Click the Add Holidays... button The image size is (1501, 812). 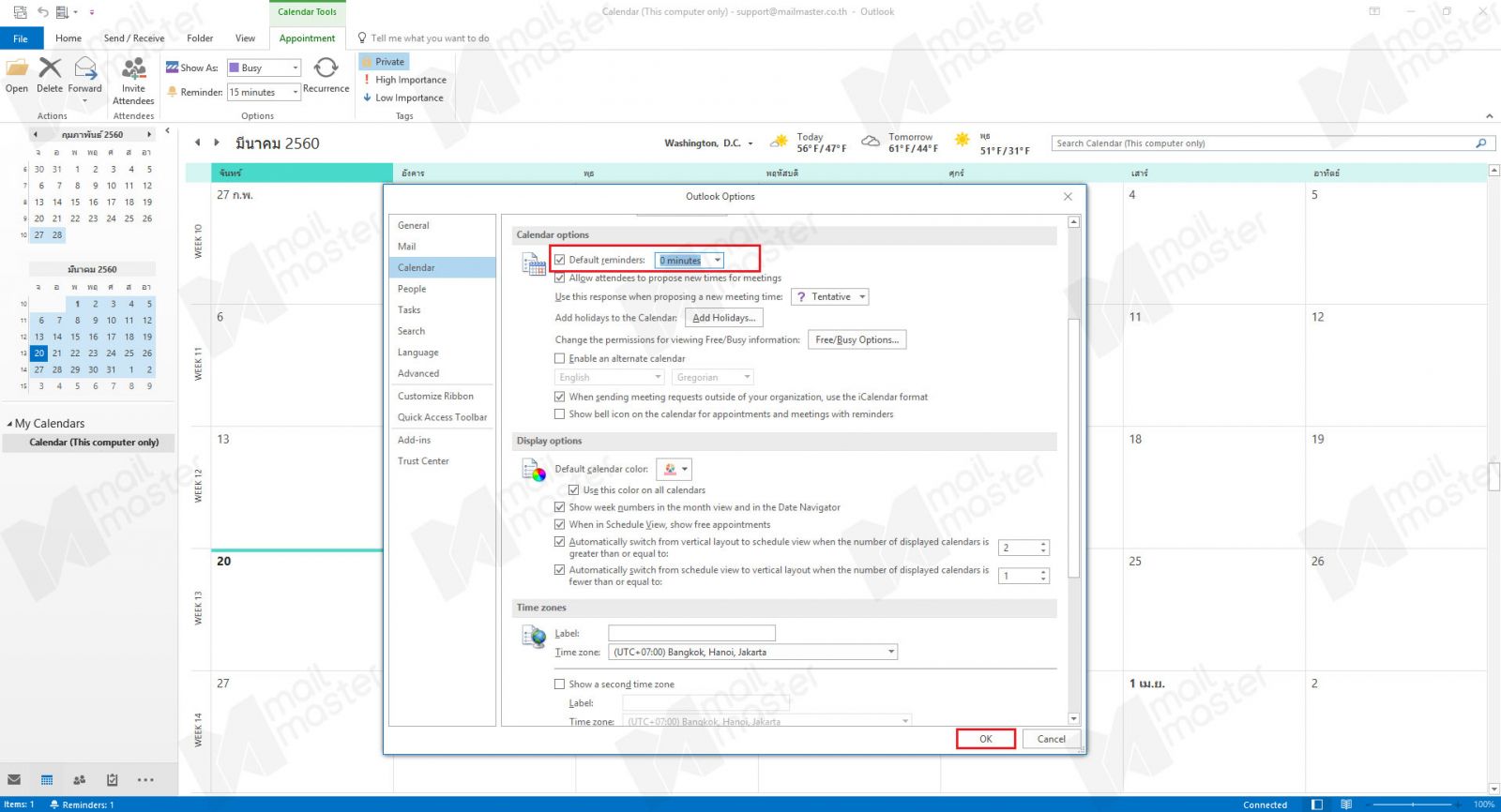tap(723, 318)
